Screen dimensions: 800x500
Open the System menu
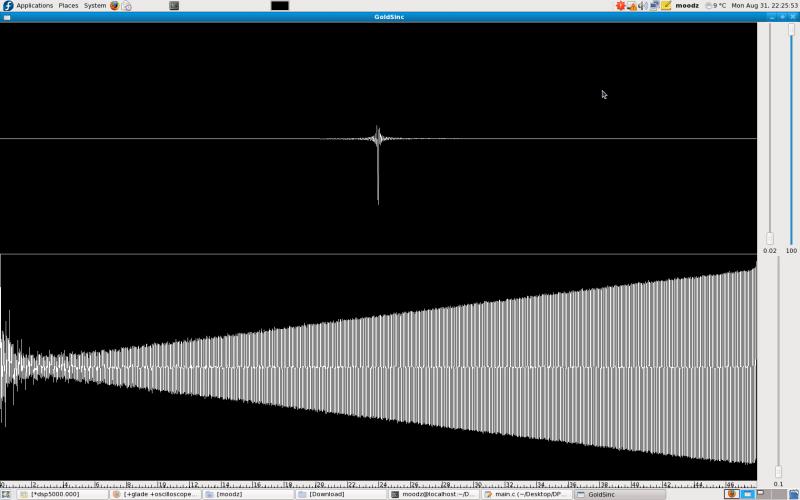[95, 5]
